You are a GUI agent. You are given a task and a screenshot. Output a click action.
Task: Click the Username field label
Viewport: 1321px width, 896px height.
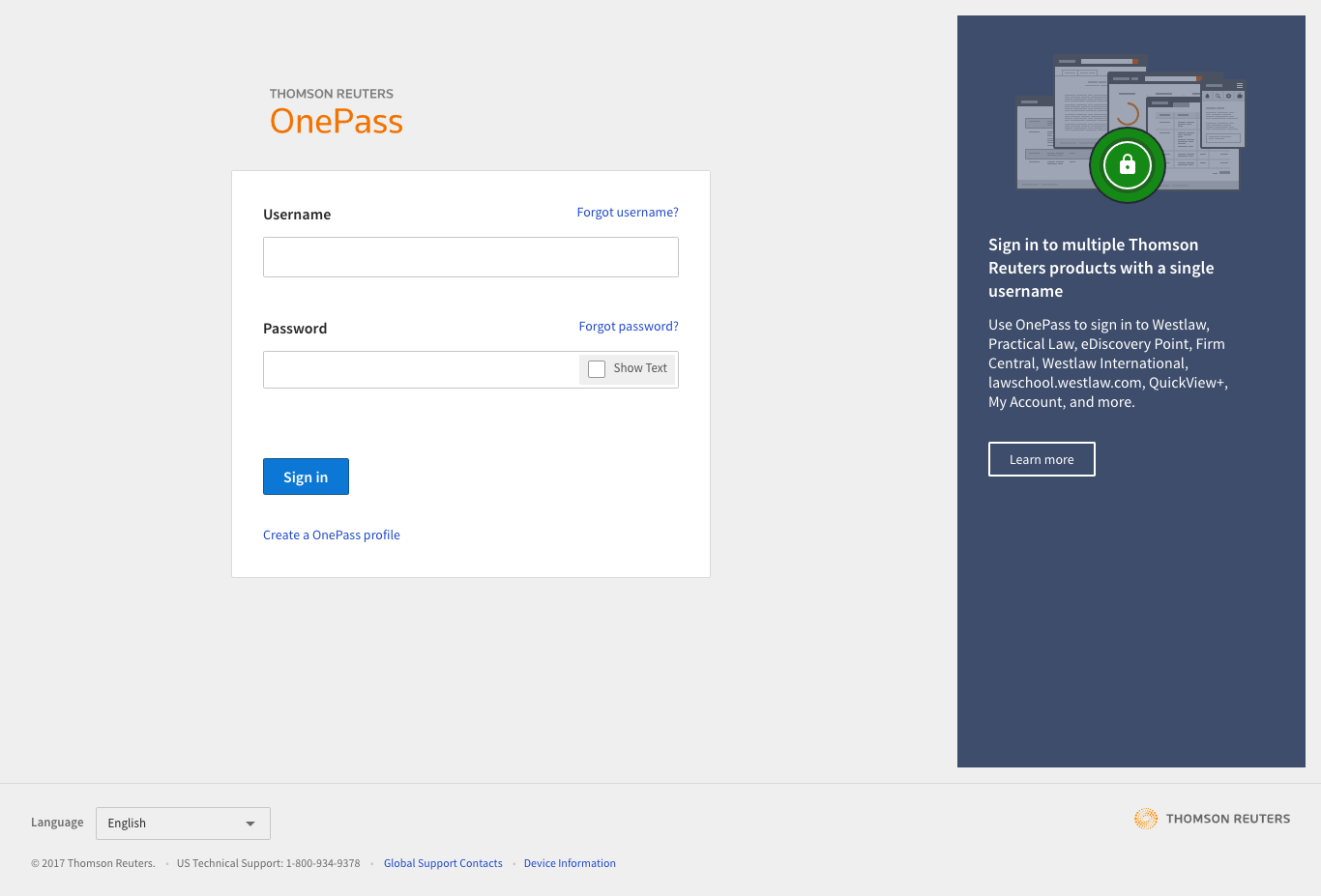[297, 215]
